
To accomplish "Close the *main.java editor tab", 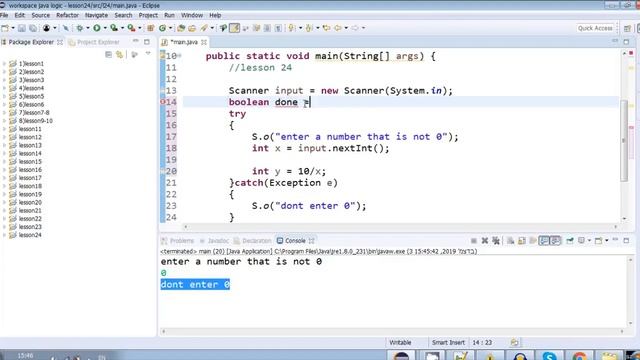I will point(204,42).
